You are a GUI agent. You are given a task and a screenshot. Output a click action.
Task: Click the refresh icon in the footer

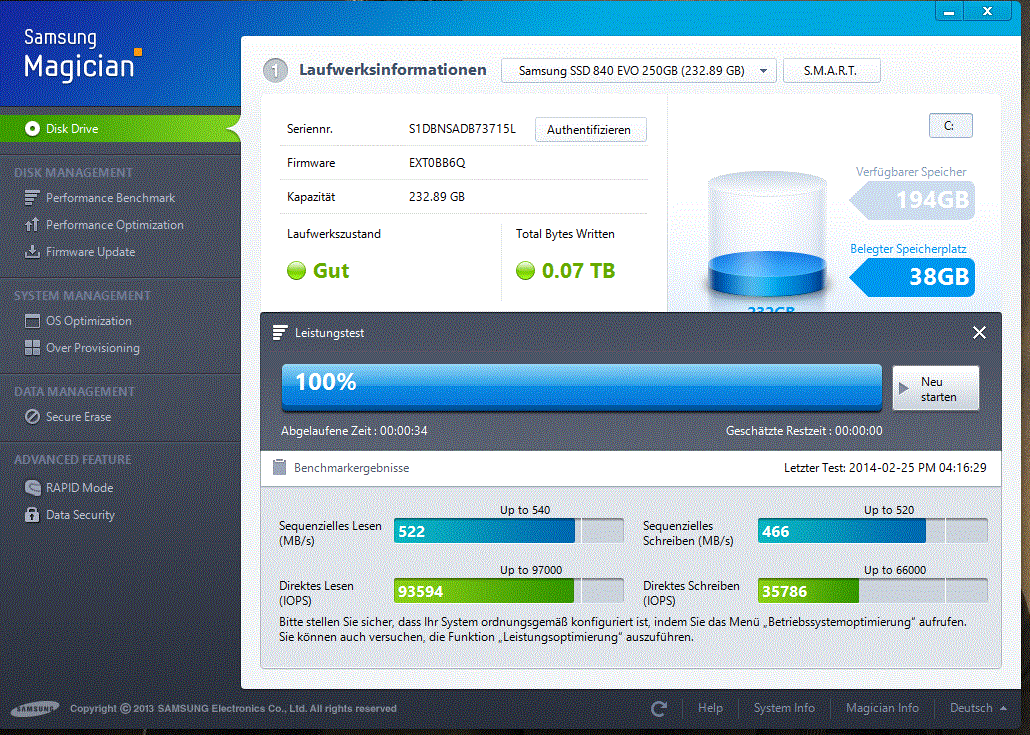(x=659, y=708)
